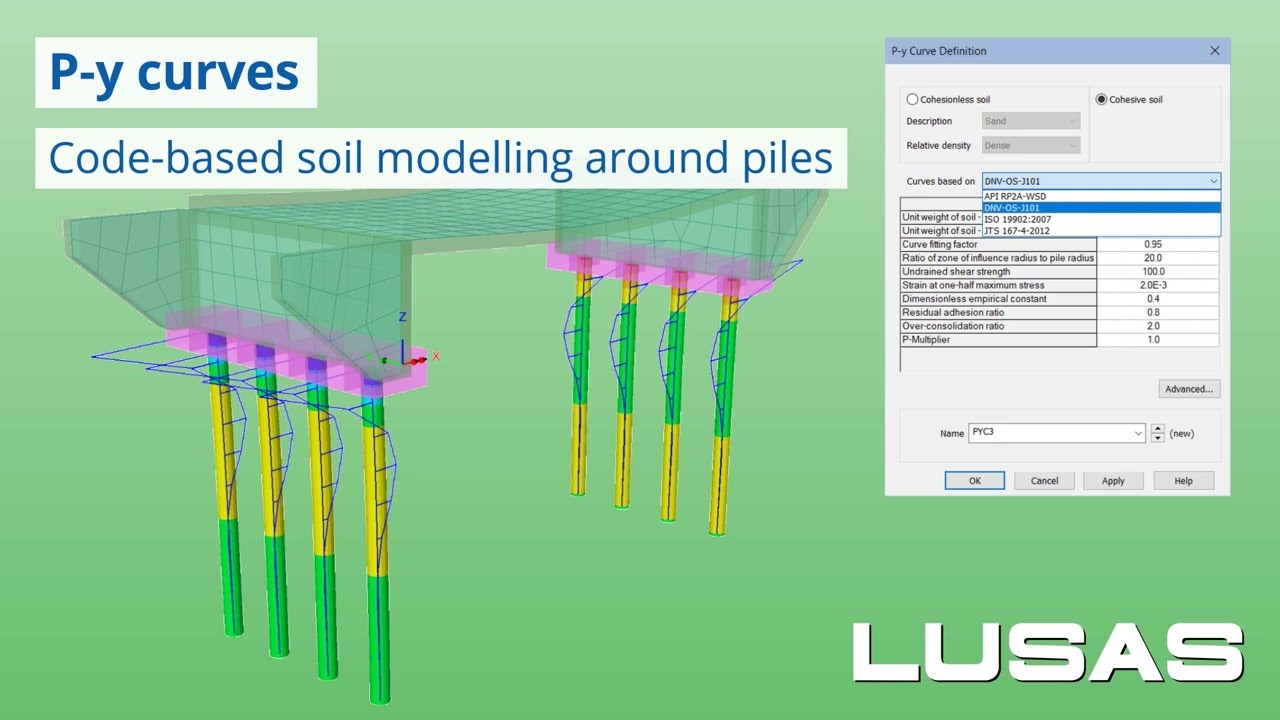The width and height of the screenshot is (1280, 720).
Task: Click the Dimensionless empirical constant label
Action: tap(998, 299)
